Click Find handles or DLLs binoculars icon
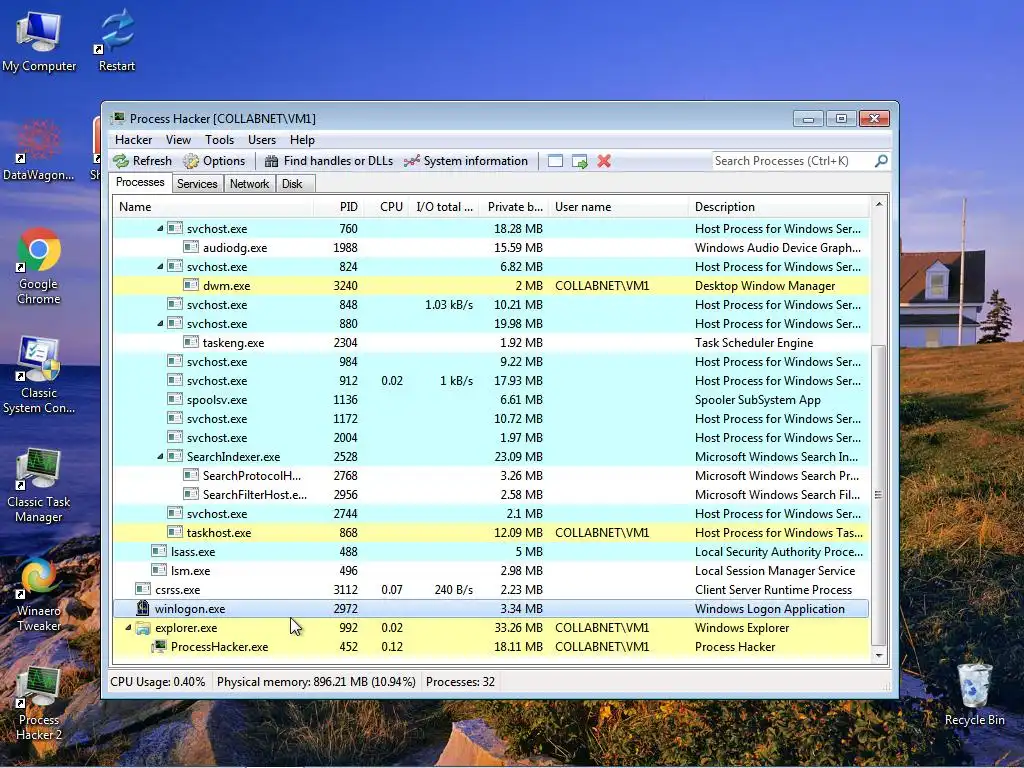This screenshot has width=1024, height=768. pyautogui.click(x=272, y=161)
